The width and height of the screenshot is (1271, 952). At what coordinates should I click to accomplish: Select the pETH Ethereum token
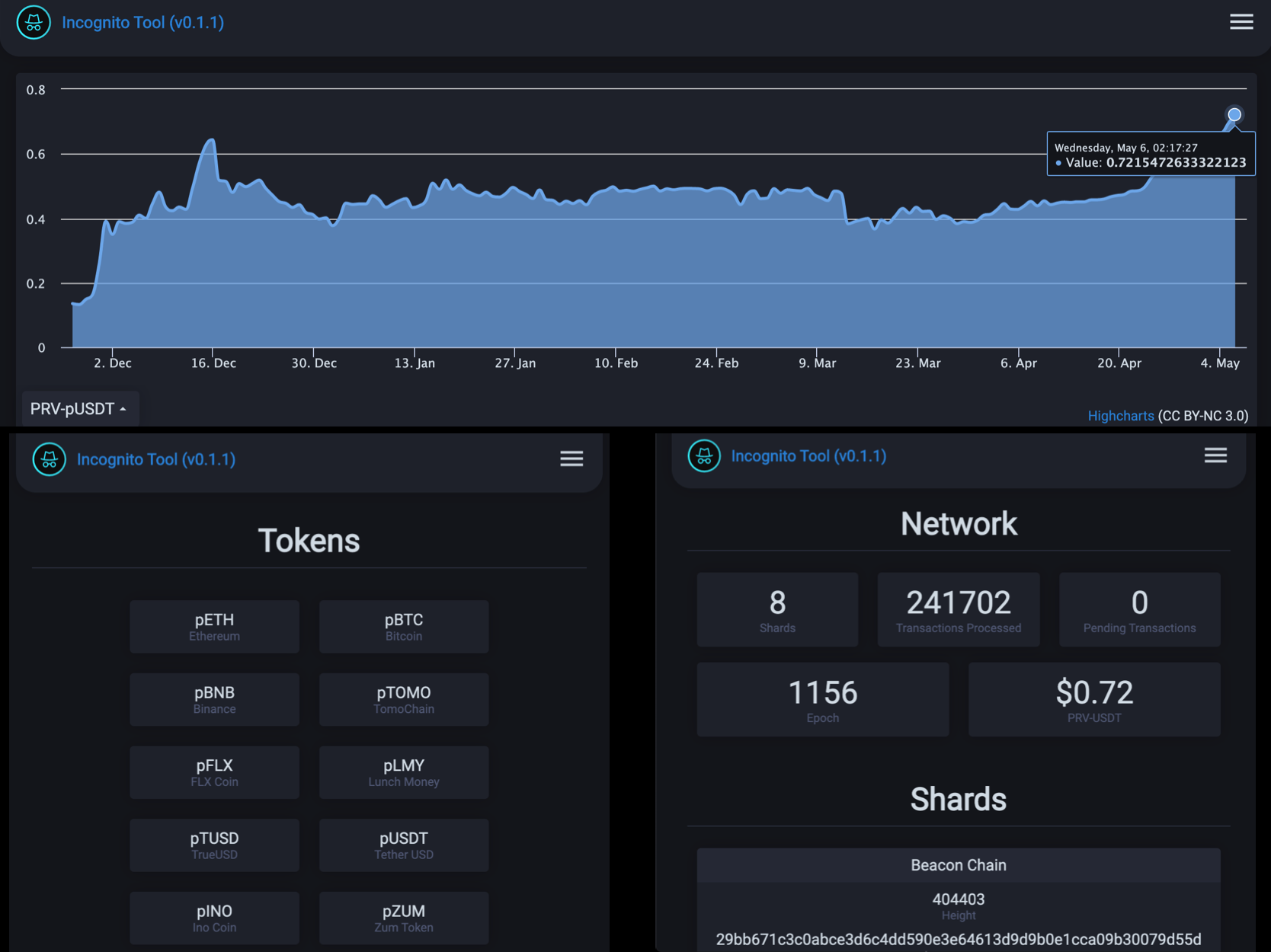(x=214, y=627)
